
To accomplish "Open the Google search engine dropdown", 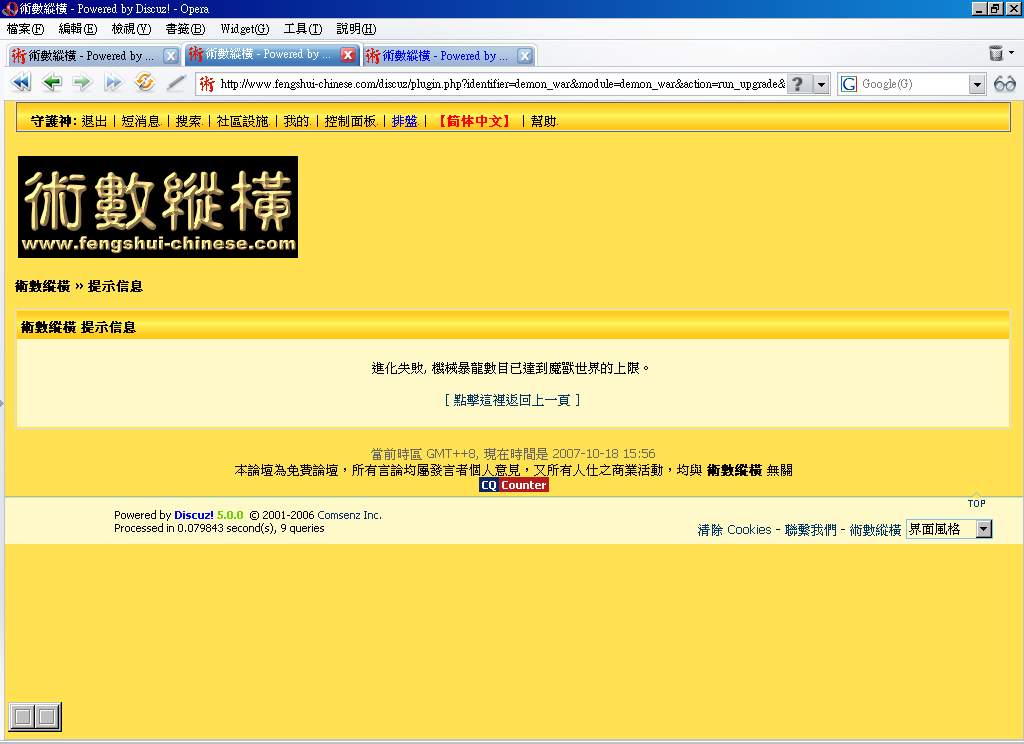I will [977, 84].
